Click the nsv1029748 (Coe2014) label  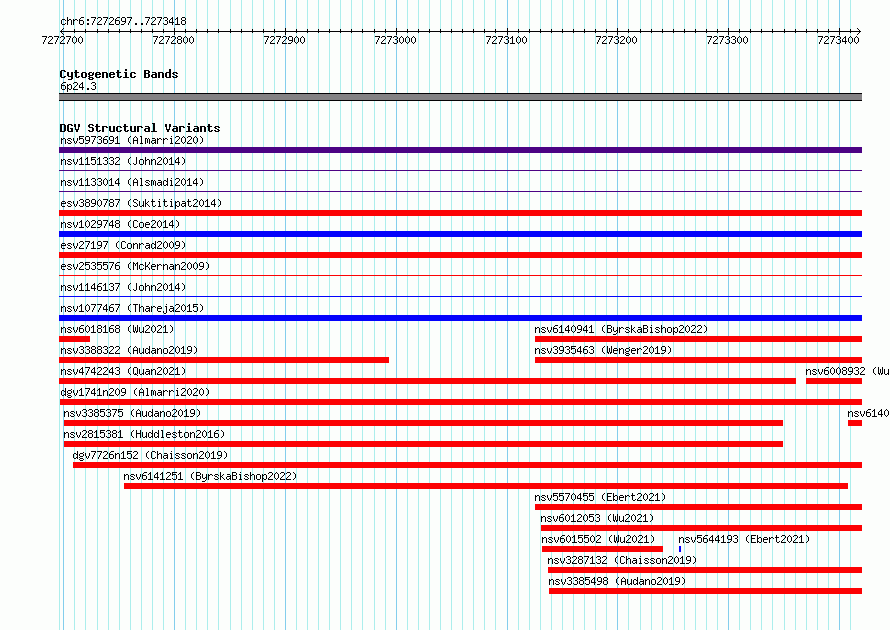pyautogui.click(x=120, y=224)
